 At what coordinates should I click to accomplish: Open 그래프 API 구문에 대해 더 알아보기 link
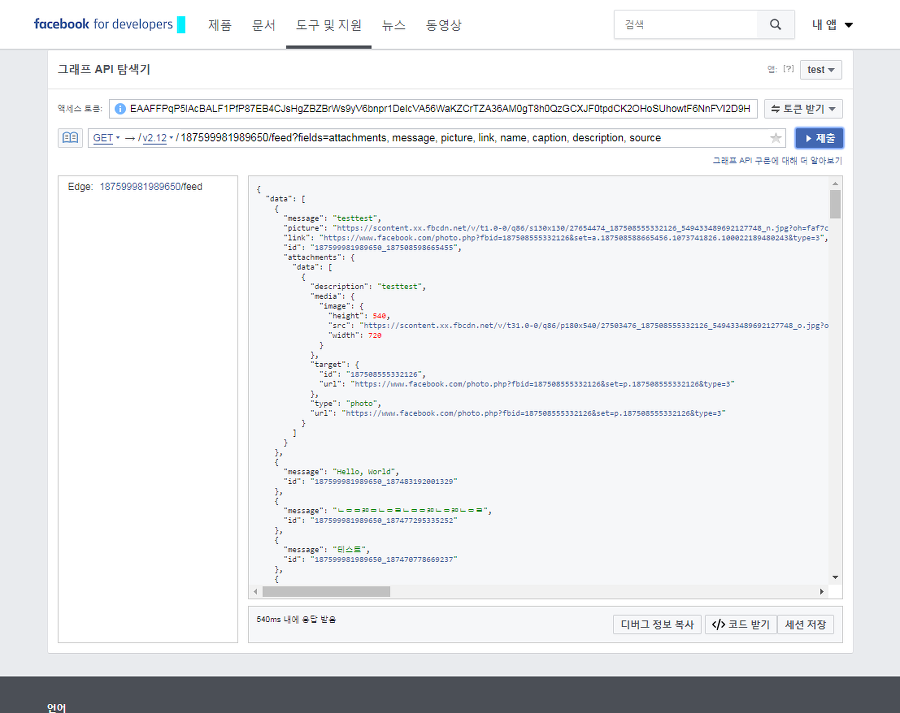tap(777, 161)
